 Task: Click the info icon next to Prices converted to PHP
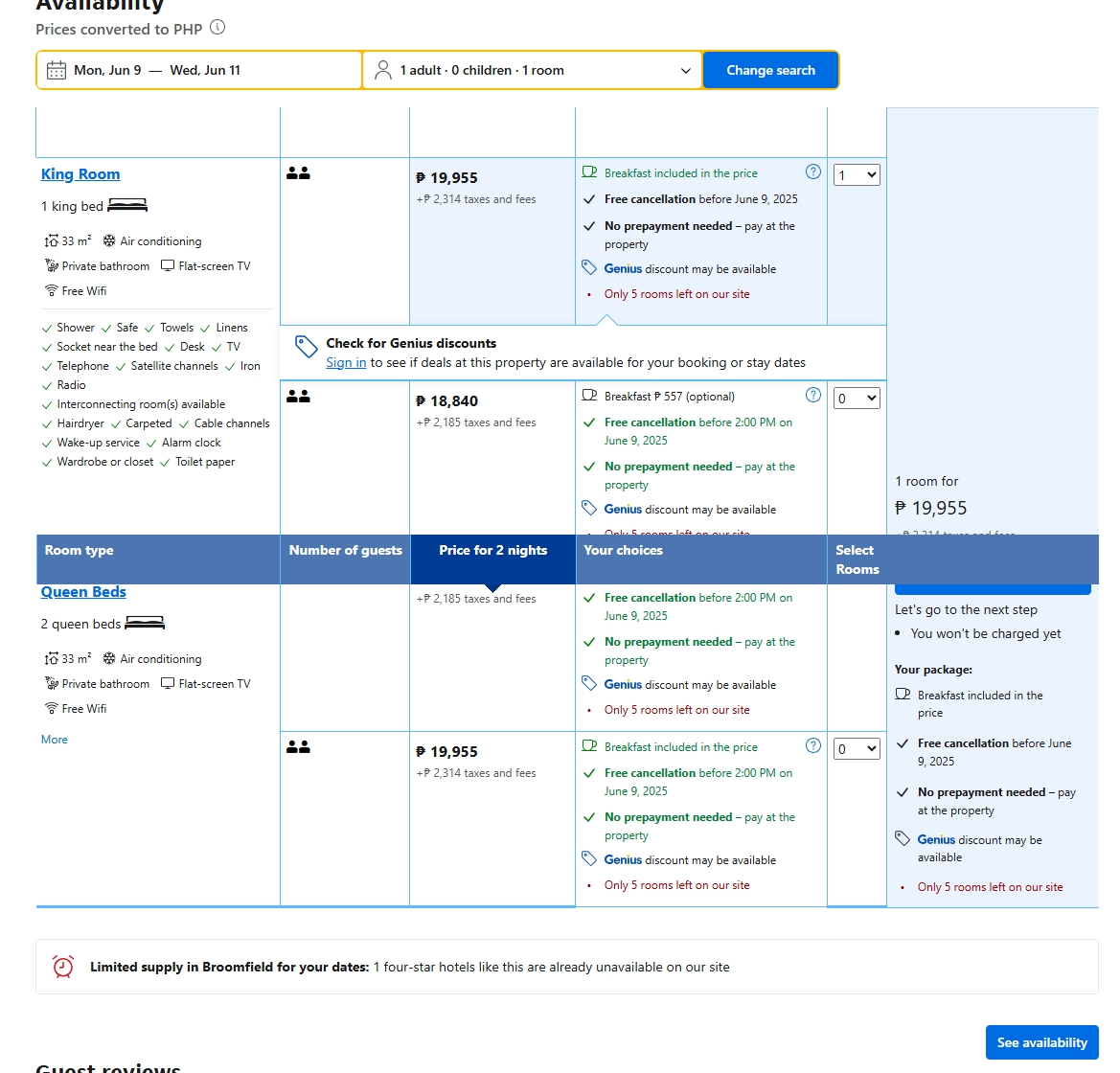point(217,27)
